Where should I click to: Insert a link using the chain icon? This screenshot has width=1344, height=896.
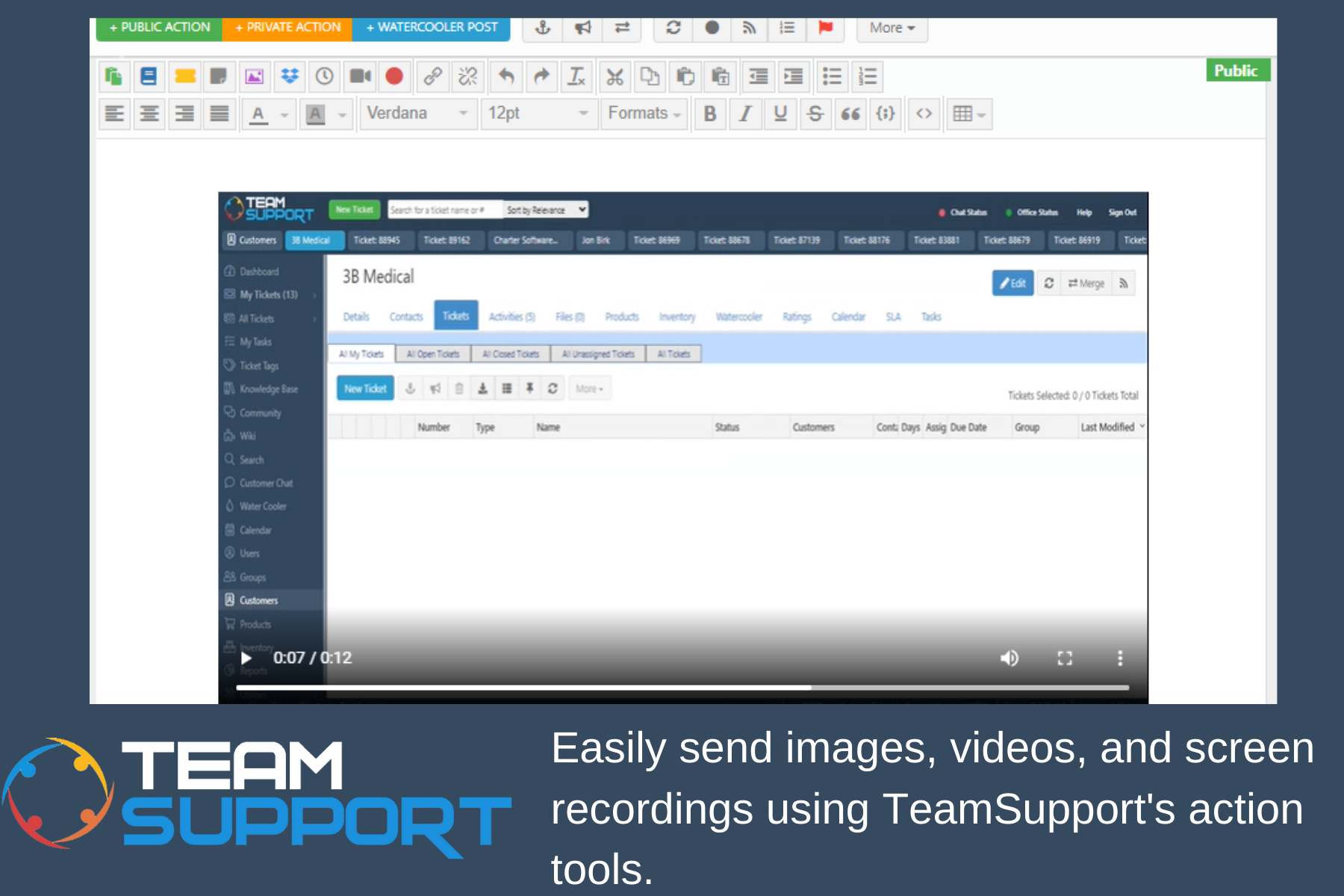coord(432,76)
